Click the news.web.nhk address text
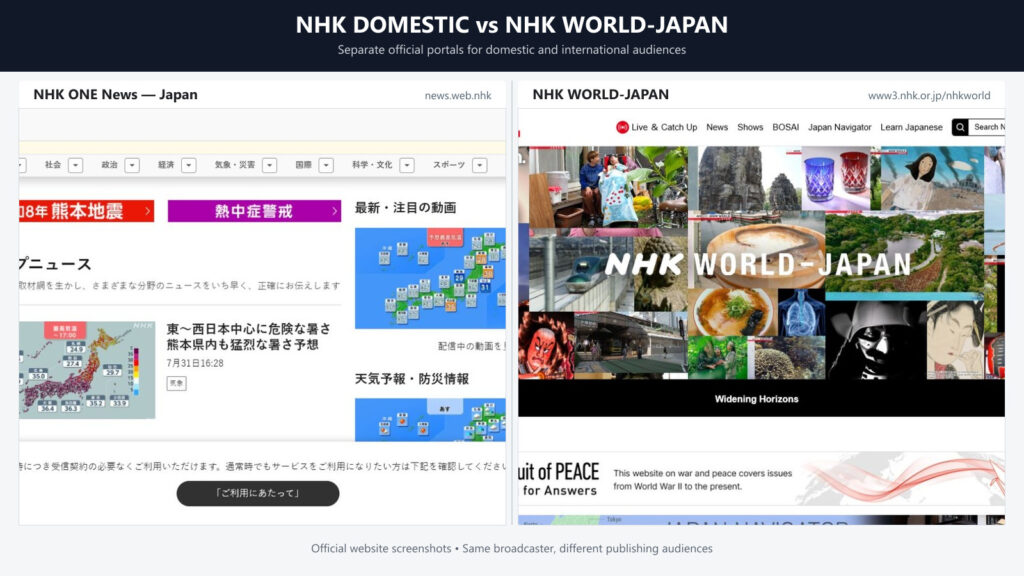 458,95
